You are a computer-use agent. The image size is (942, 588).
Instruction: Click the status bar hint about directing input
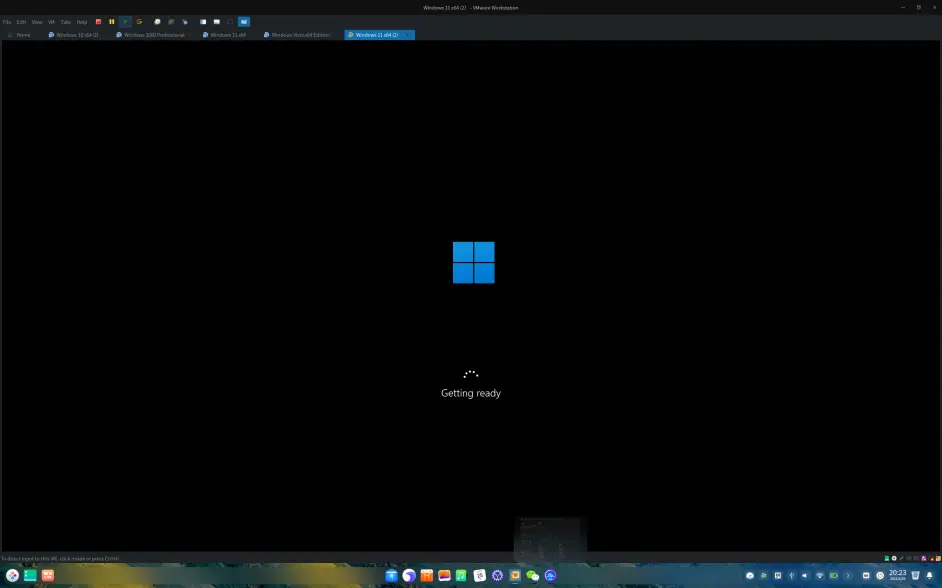(60, 559)
